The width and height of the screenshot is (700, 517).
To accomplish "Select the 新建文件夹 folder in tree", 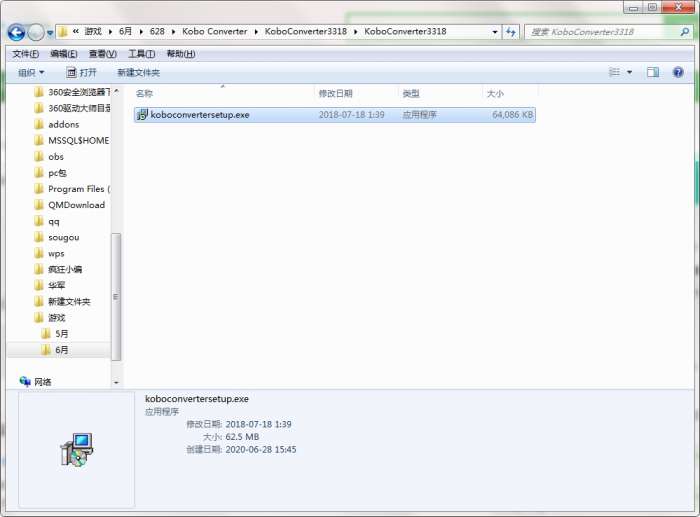I will click(x=62, y=301).
